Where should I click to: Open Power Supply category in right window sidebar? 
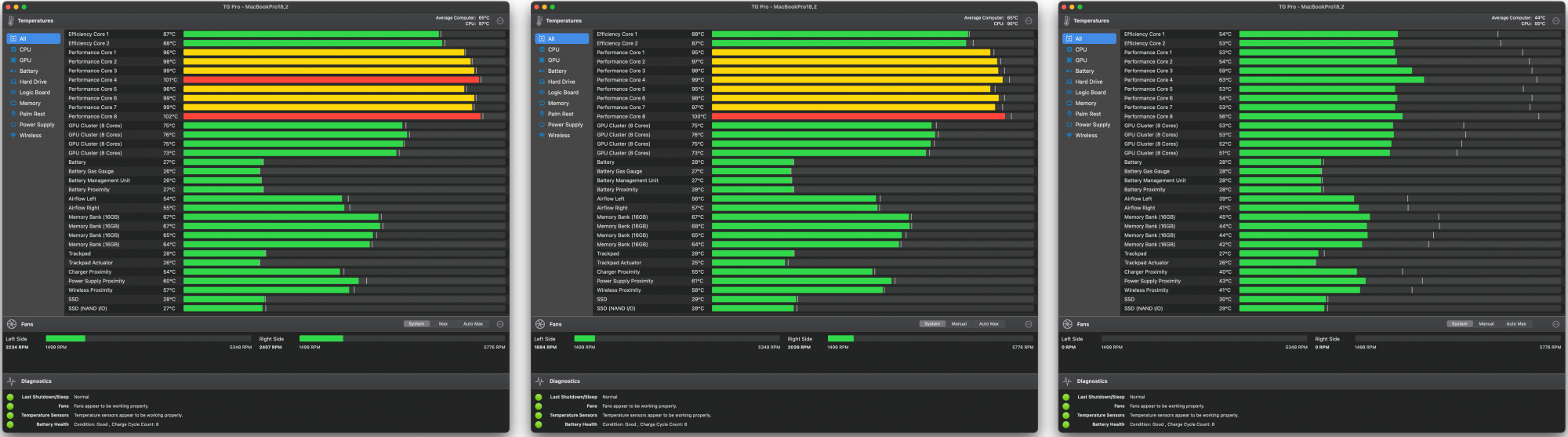[1089, 125]
